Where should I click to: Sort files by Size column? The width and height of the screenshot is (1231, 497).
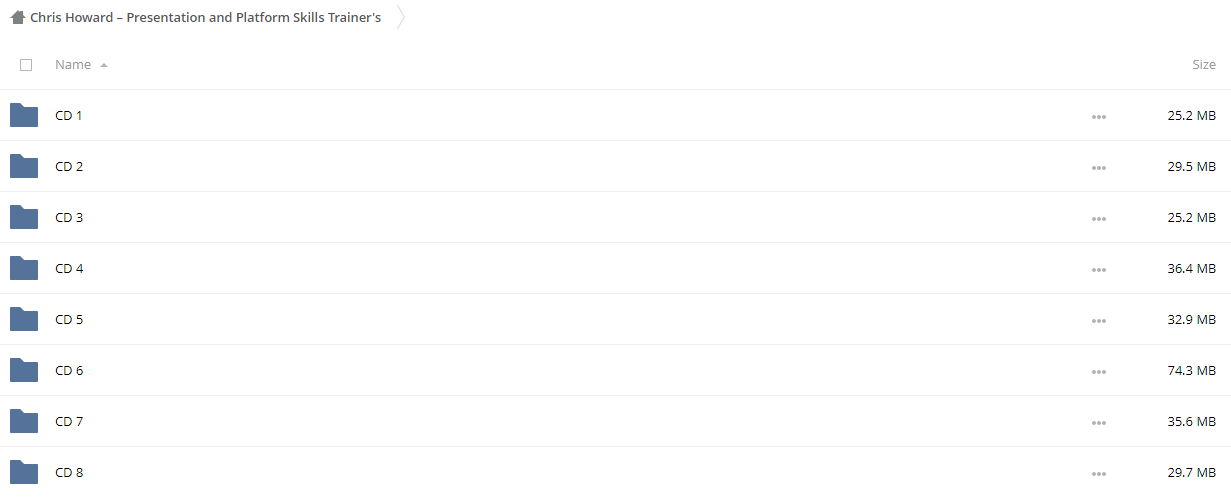click(x=1204, y=64)
